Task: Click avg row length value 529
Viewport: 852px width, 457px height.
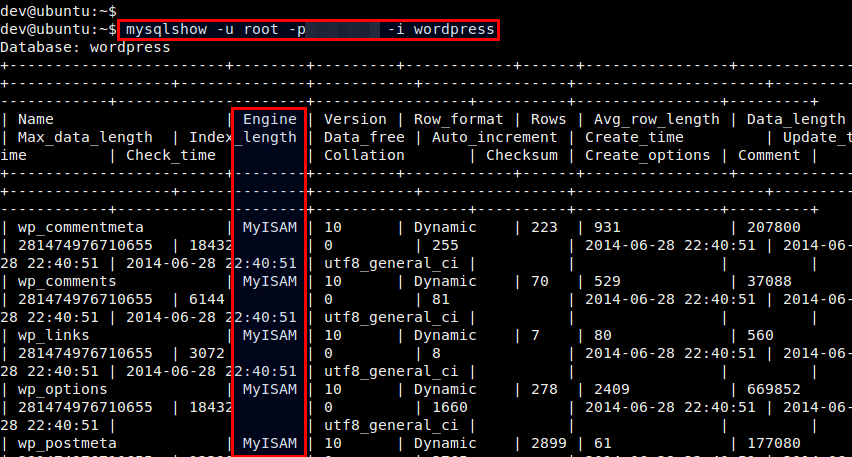Action: [x=607, y=281]
